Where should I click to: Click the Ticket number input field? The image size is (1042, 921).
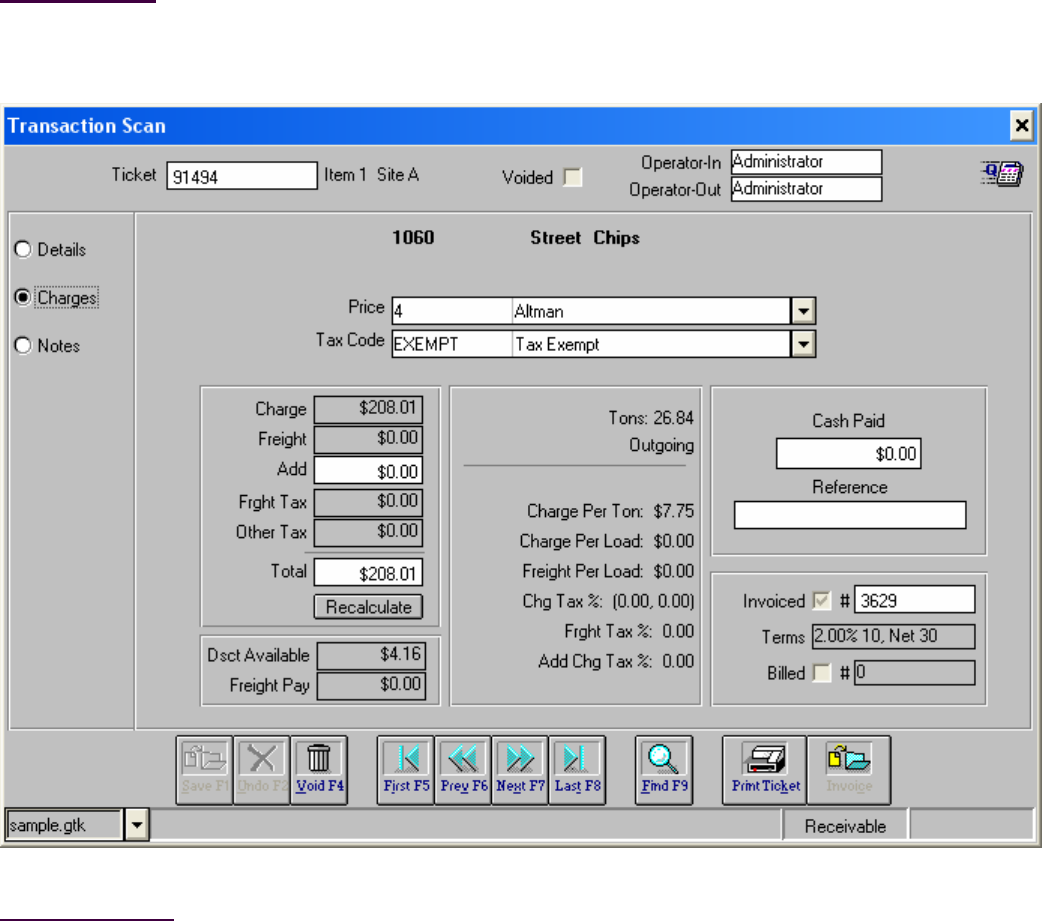[x=240, y=177]
